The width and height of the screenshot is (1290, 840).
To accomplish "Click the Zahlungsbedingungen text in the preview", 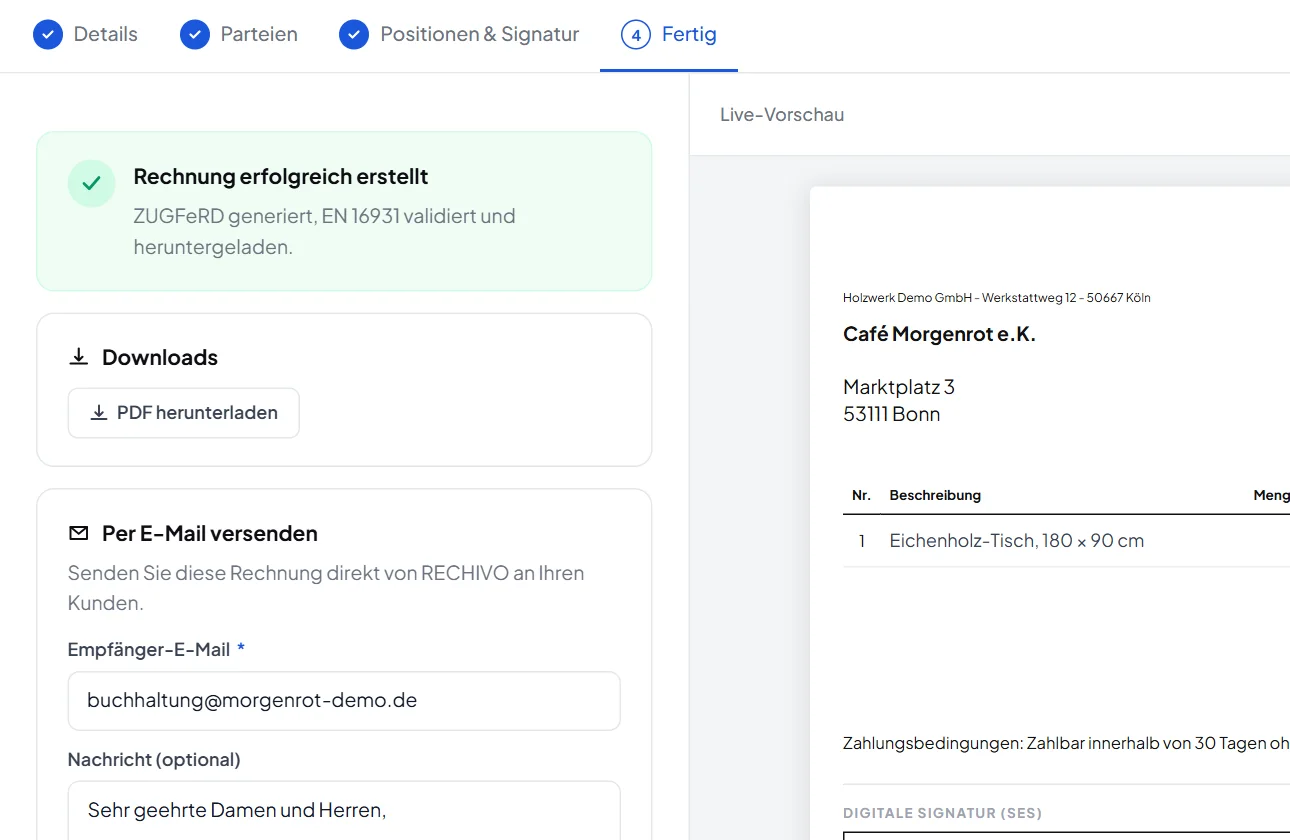I will click(x=1066, y=744).
